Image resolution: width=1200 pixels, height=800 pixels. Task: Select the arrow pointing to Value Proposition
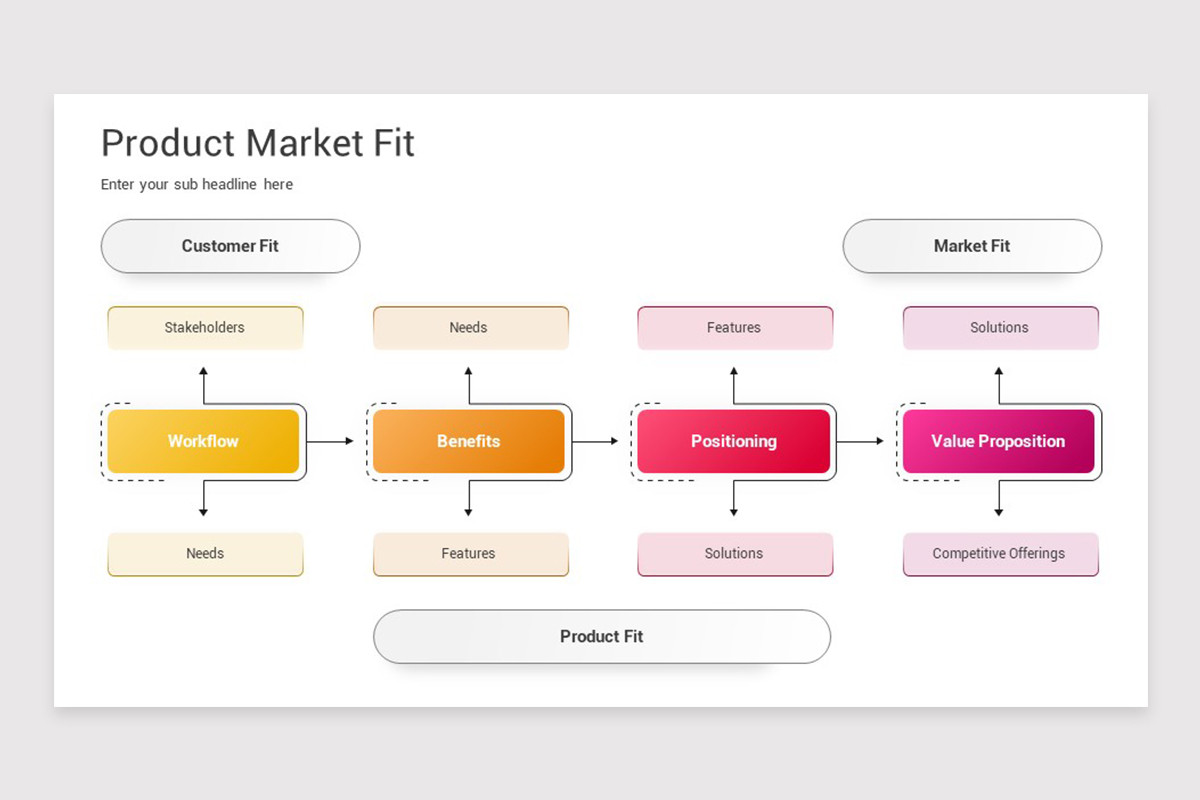(x=860, y=441)
